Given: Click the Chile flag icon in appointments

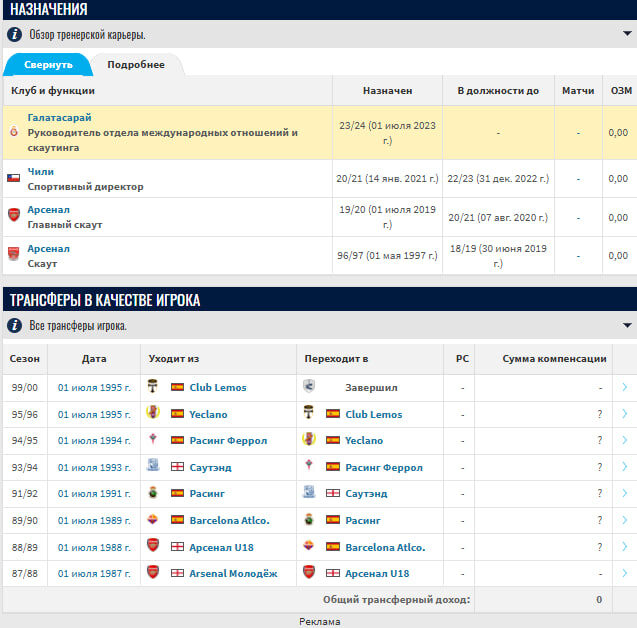Looking at the screenshot, I should coord(13,178).
